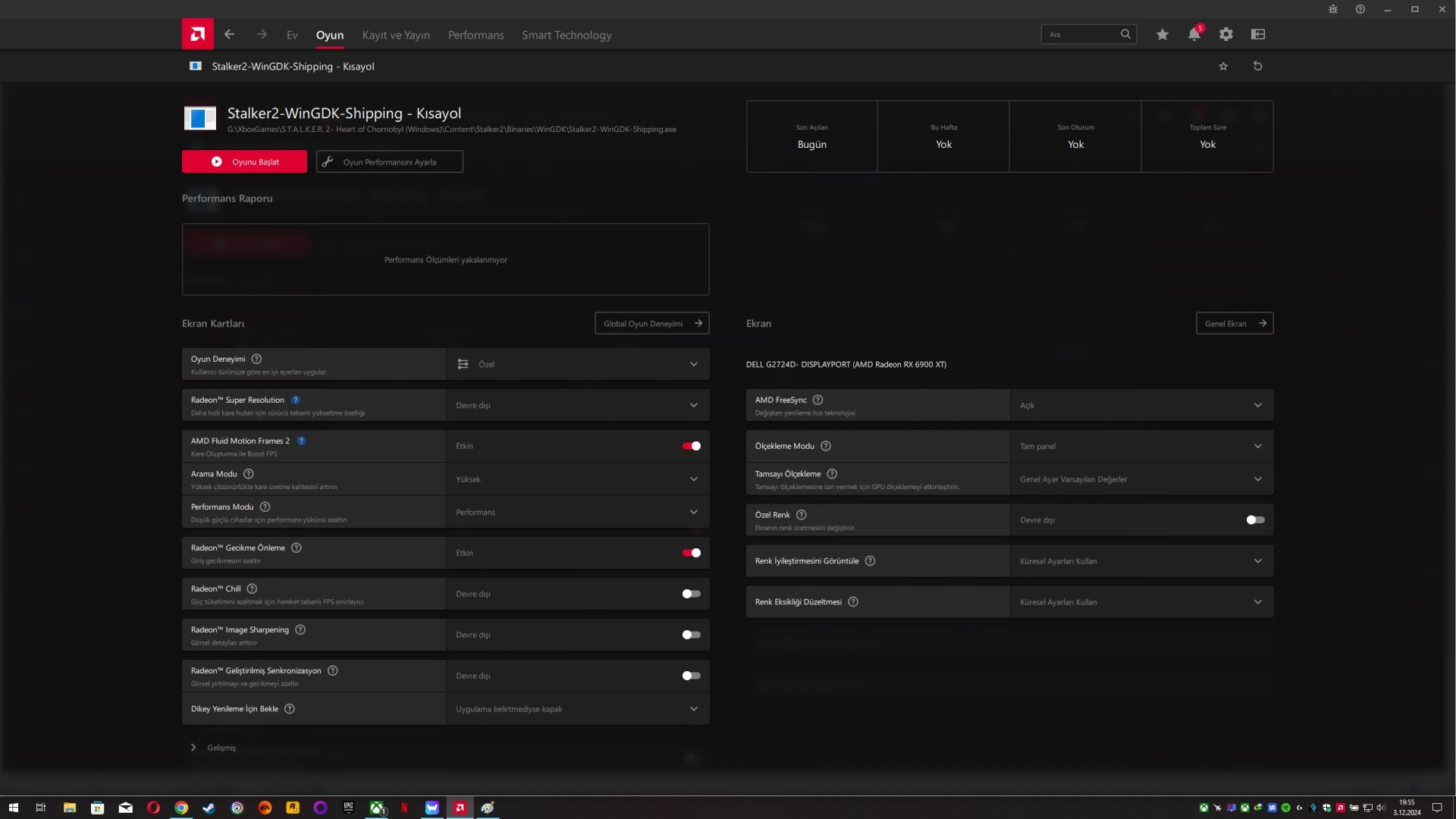Open the notifications bell icon
Image resolution: width=1456 pixels, height=819 pixels.
(x=1194, y=34)
